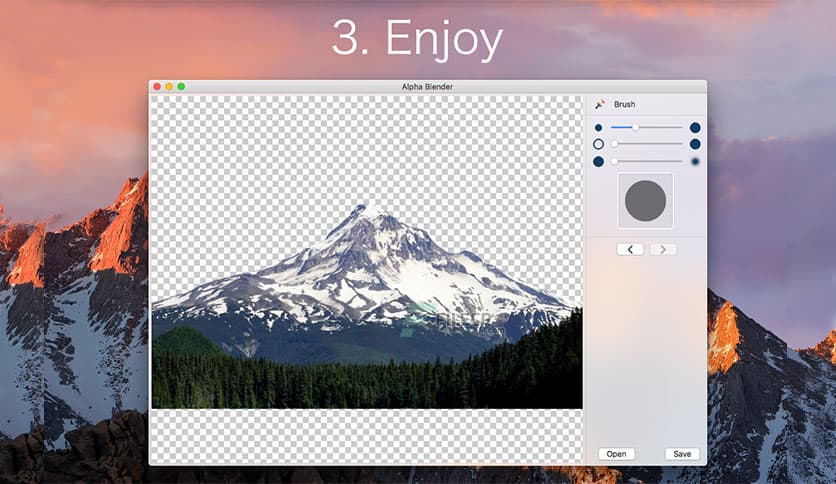Click the undo back arrow button
Image resolution: width=836 pixels, height=484 pixels.
pos(630,249)
